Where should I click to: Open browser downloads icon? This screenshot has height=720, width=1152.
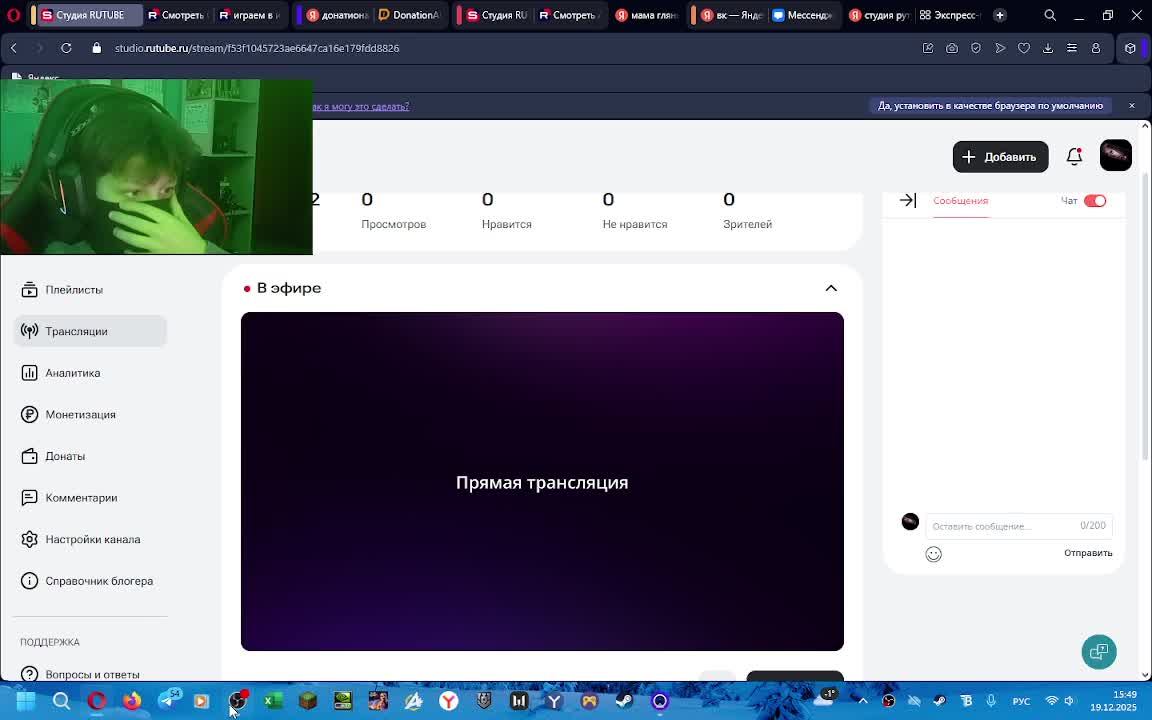[x=1048, y=48]
